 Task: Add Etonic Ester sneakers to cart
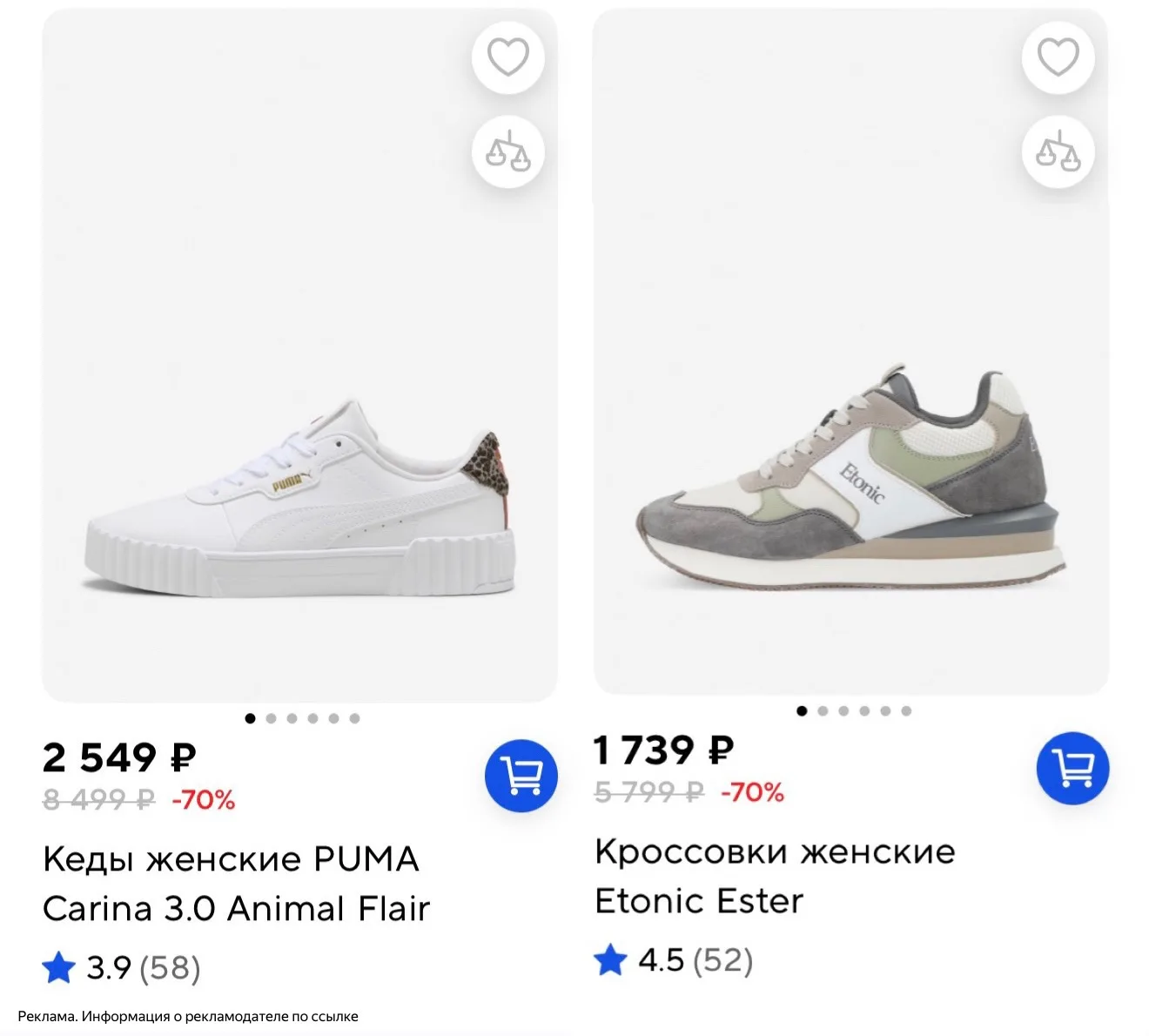point(1072,768)
